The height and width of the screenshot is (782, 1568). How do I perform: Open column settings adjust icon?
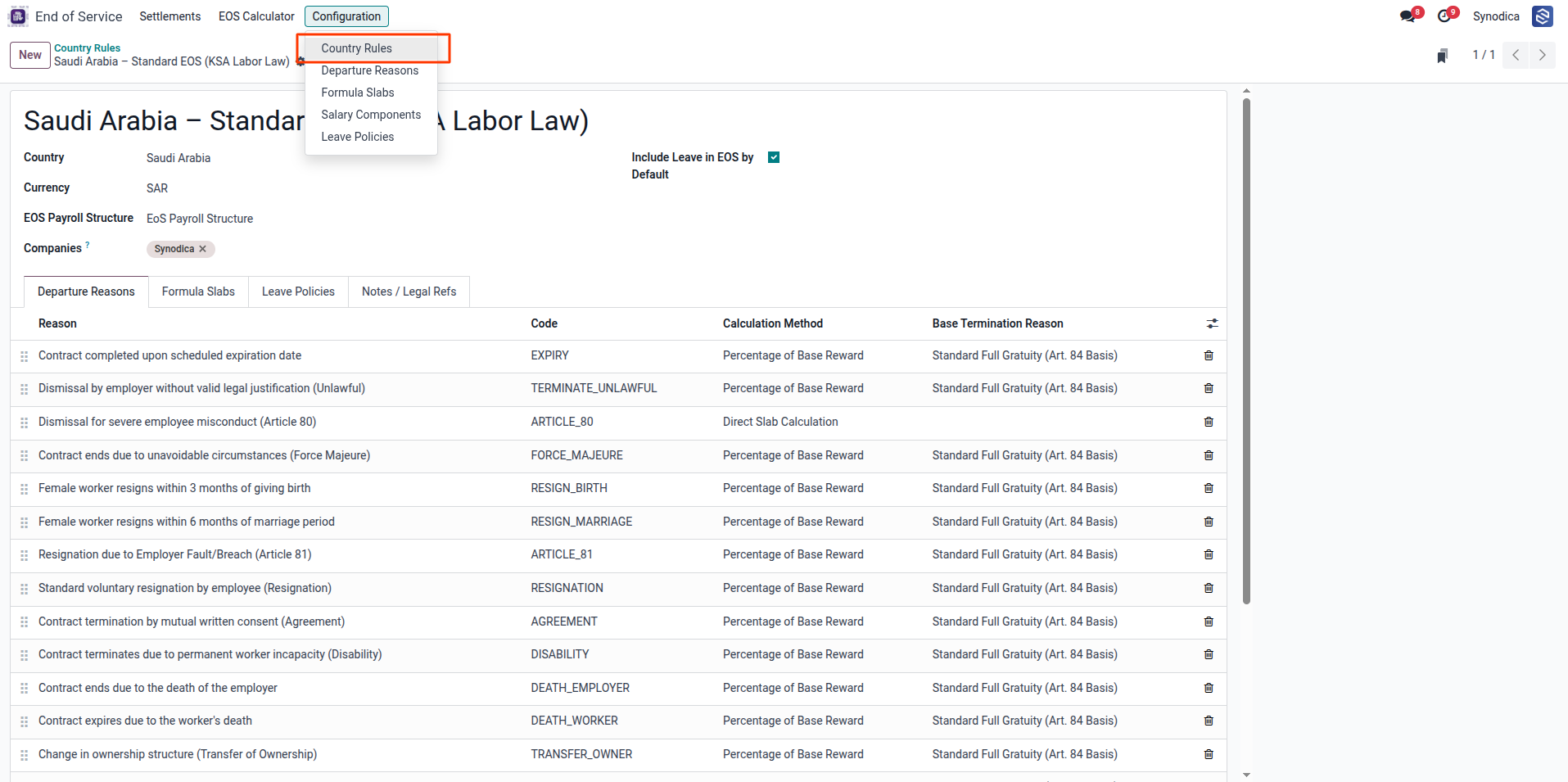point(1212,324)
